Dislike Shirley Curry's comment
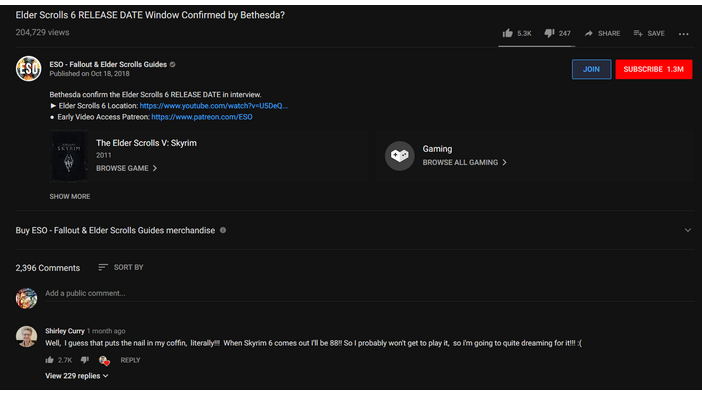Screen dimensions: 702x395 [x=85, y=360]
